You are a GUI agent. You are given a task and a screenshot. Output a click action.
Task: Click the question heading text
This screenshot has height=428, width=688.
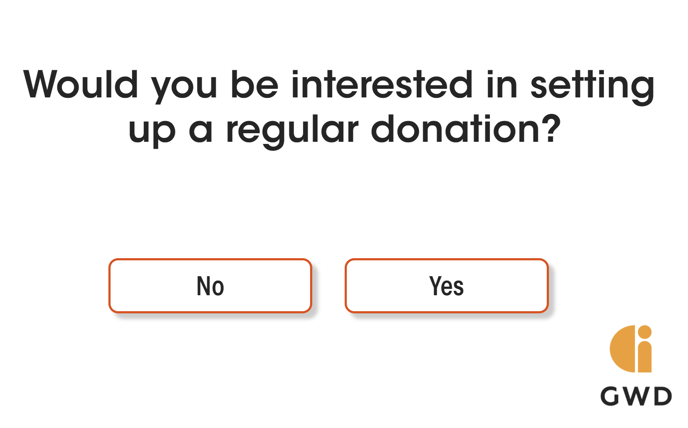(x=339, y=108)
